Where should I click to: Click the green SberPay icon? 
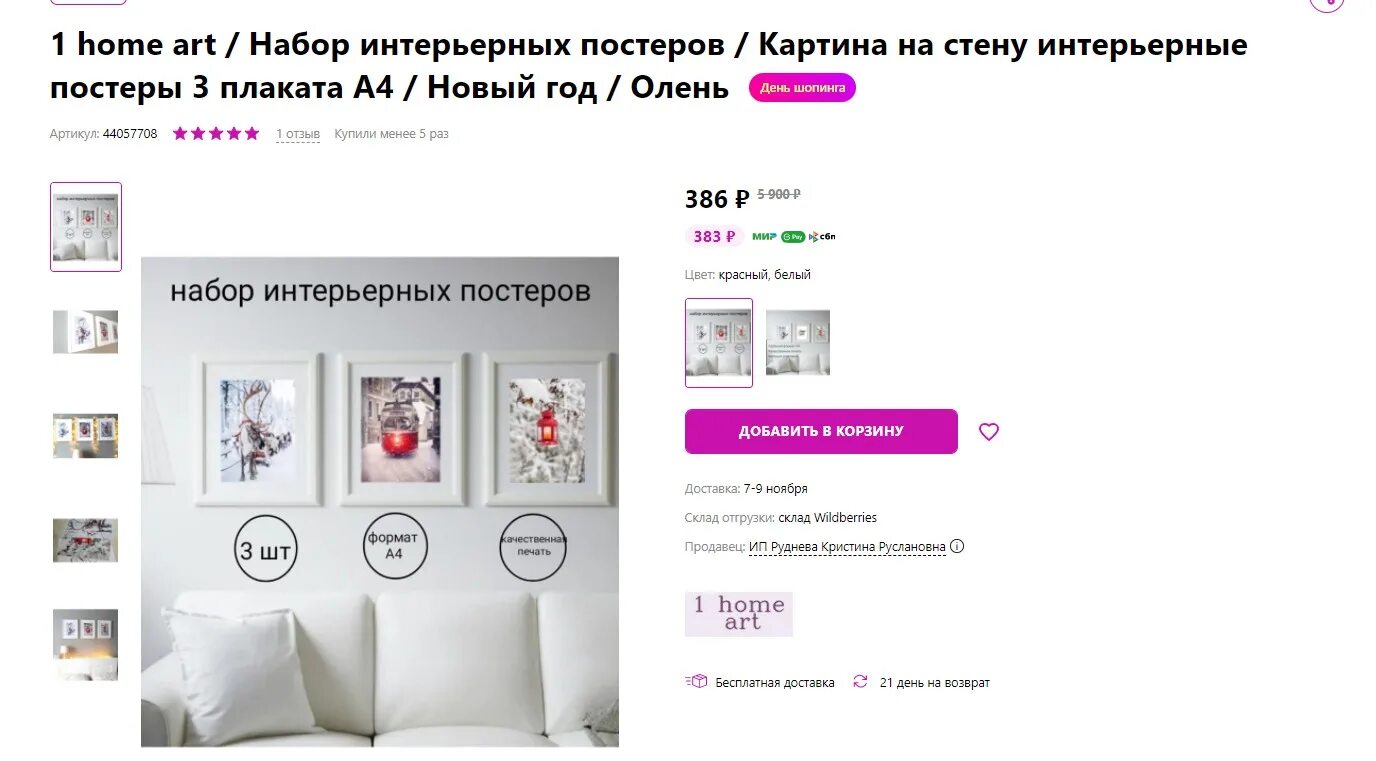793,237
